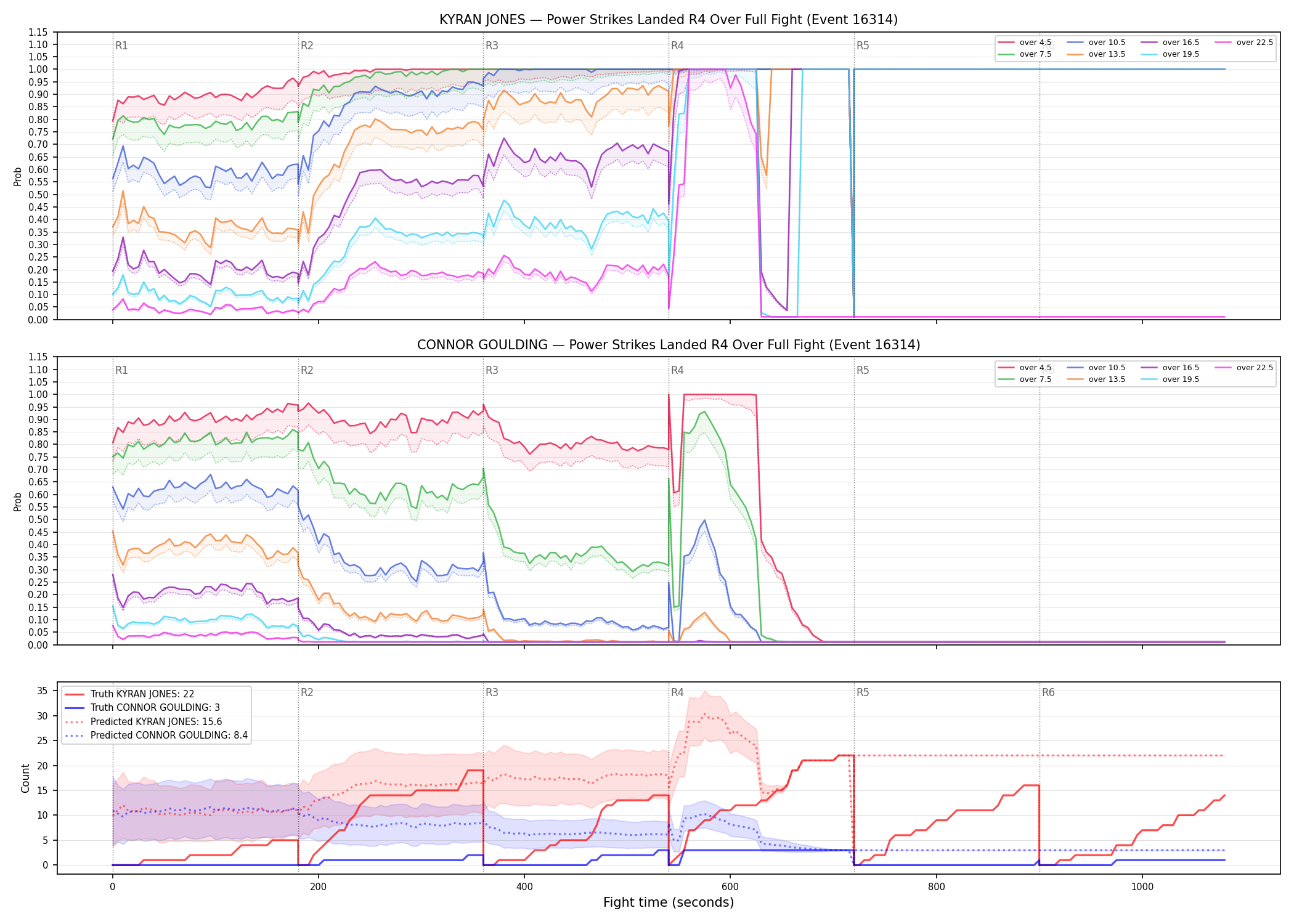1294x924 pixels.
Task: Click the 35 tick label on the Count axis
Action: click(42, 691)
